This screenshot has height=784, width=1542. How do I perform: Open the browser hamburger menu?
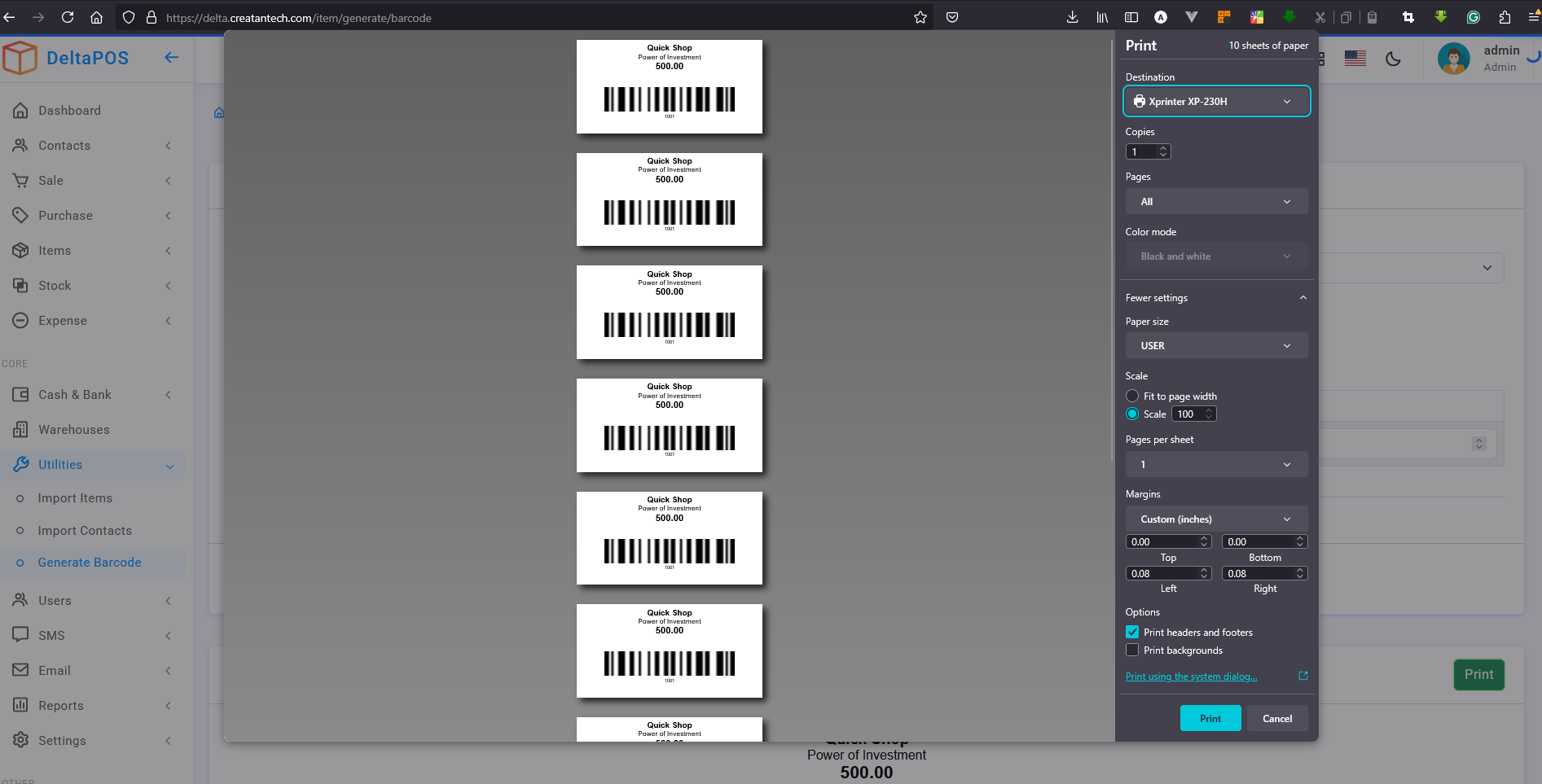coord(1533,17)
